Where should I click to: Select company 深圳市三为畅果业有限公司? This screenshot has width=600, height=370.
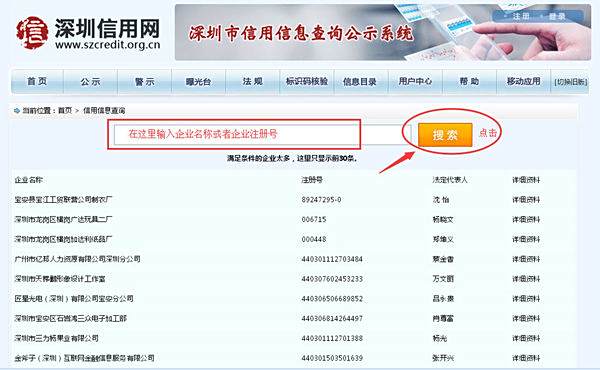pyautogui.click(x=57, y=339)
